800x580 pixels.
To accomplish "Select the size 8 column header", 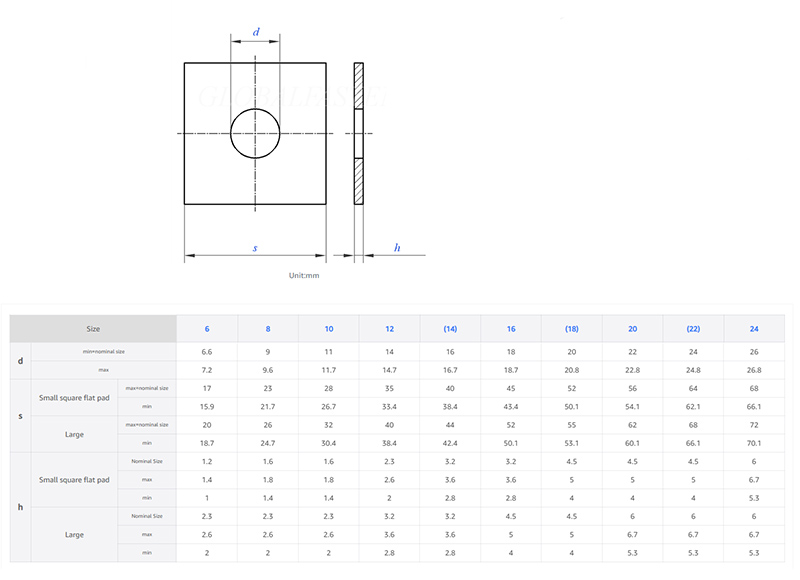I will point(268,328).
